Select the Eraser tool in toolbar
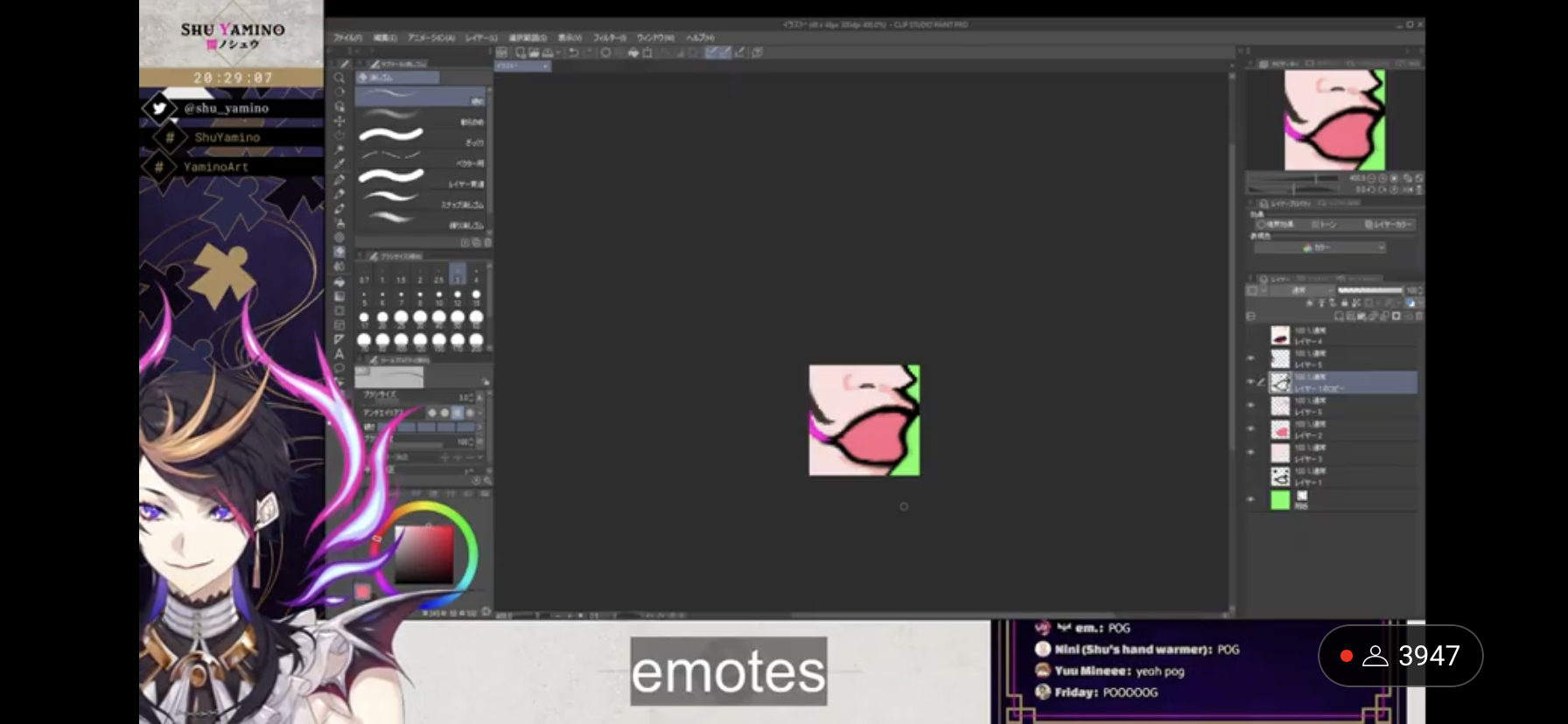This screenshot has width=1568, height=724. (x=339, y=252)
